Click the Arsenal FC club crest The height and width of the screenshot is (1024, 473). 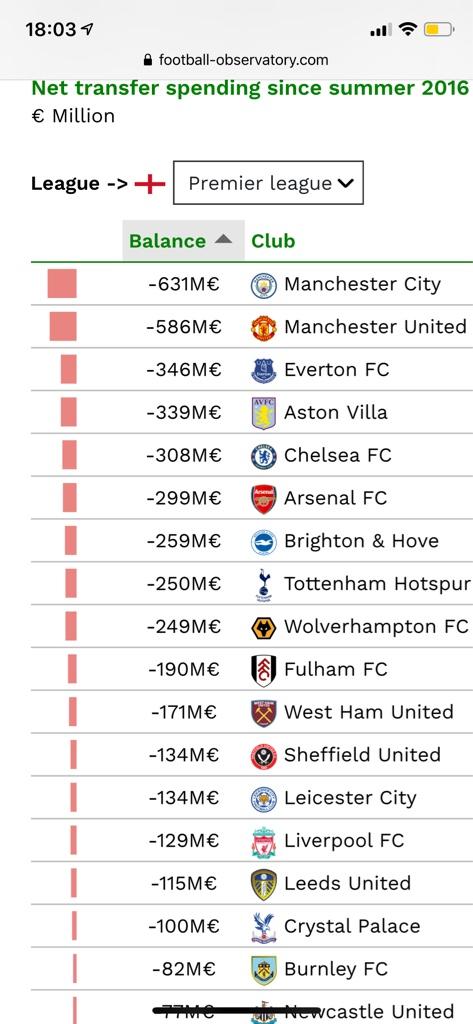click(263, 499)
